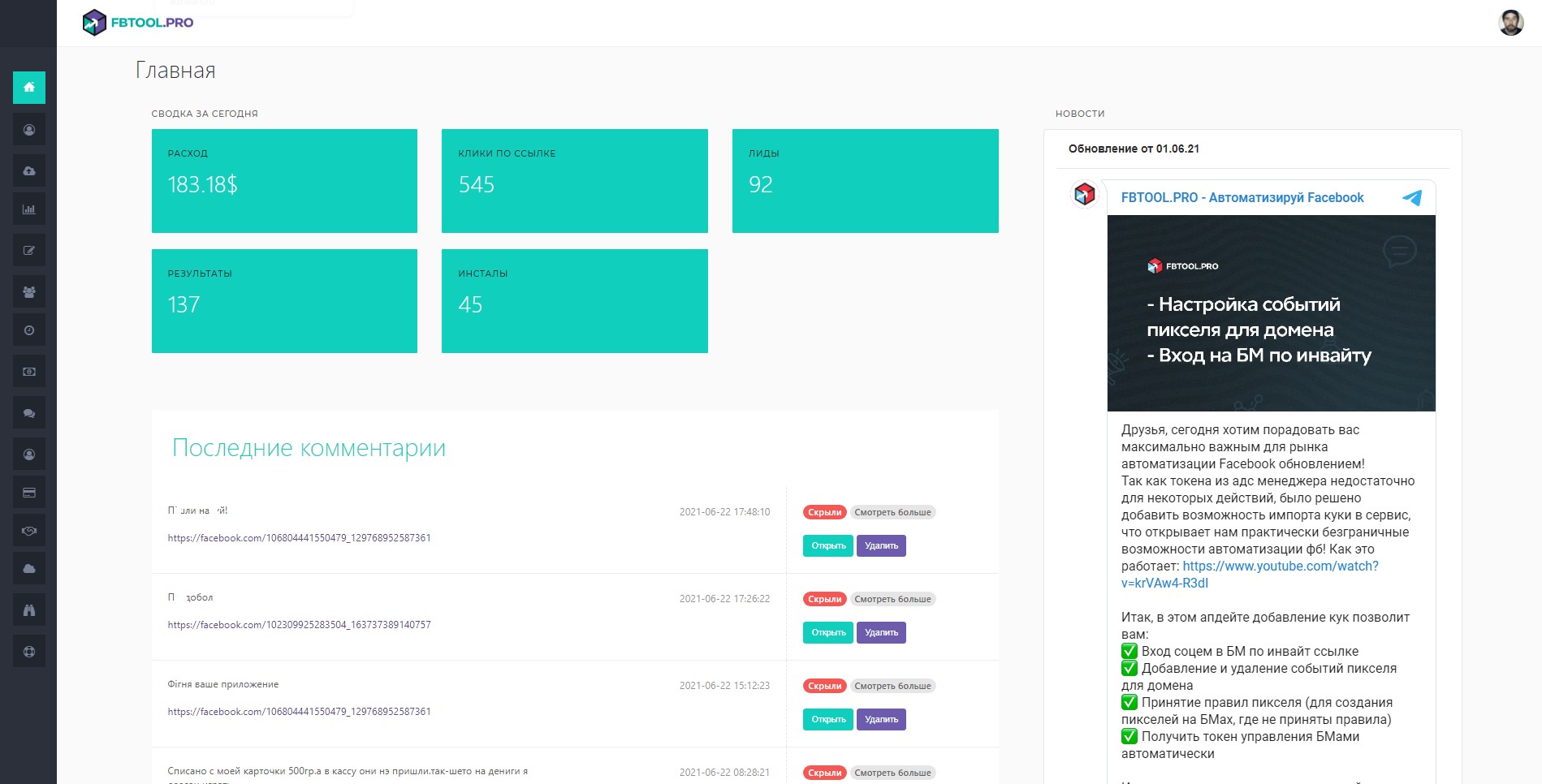Open the Facebook link 102309925283504_163737389140757
The height and width of the screenshot is (784, 1542).
[x=299, y=625]
